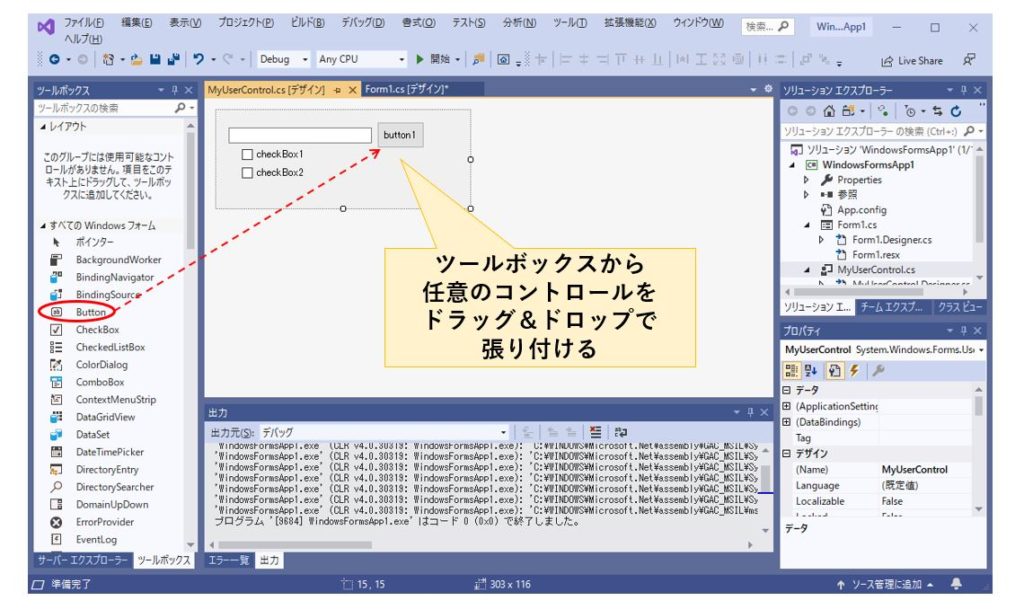Click the Home icon in Solution Explorer
1024x609 pixels.
pyautogui.click(x=829, y=111)
